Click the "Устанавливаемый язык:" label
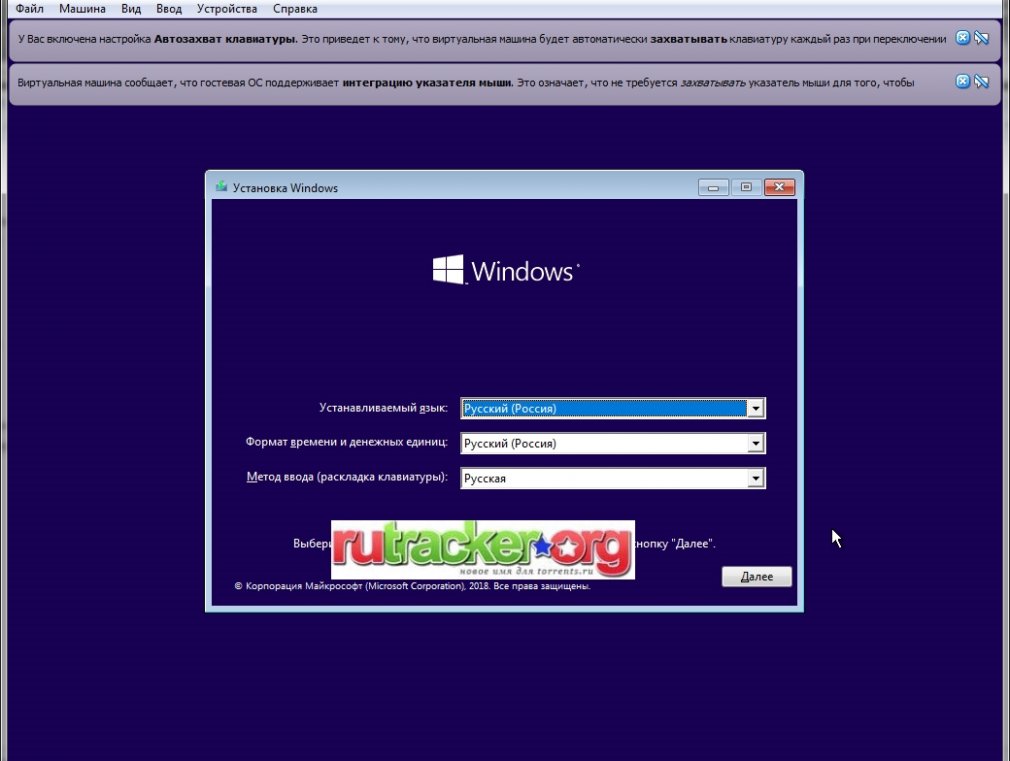 pos(383,408)
